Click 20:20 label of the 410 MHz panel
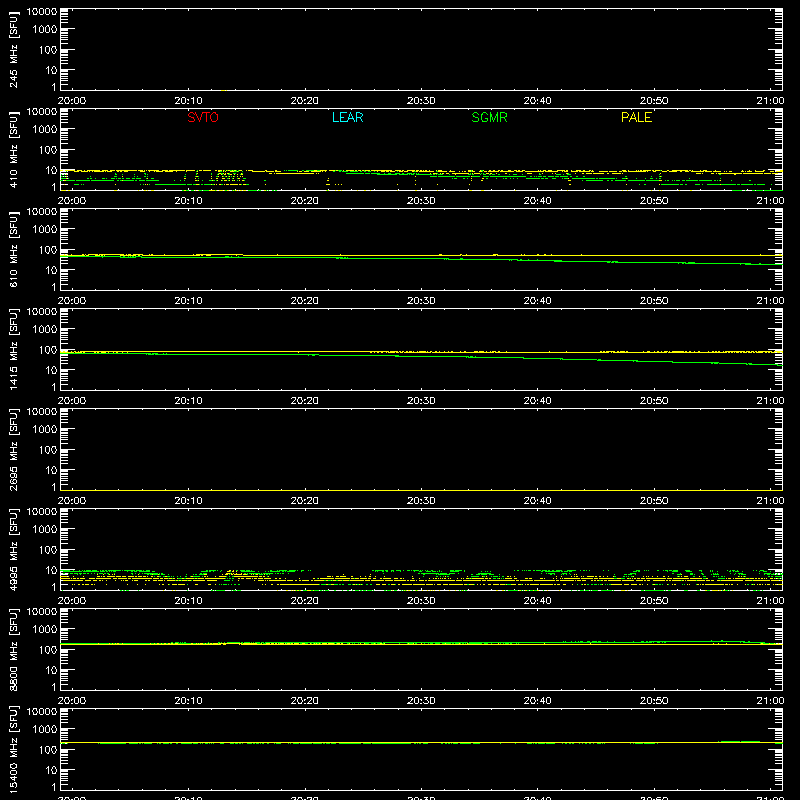This screenshot has width=800, height=800. pos(305,201)
